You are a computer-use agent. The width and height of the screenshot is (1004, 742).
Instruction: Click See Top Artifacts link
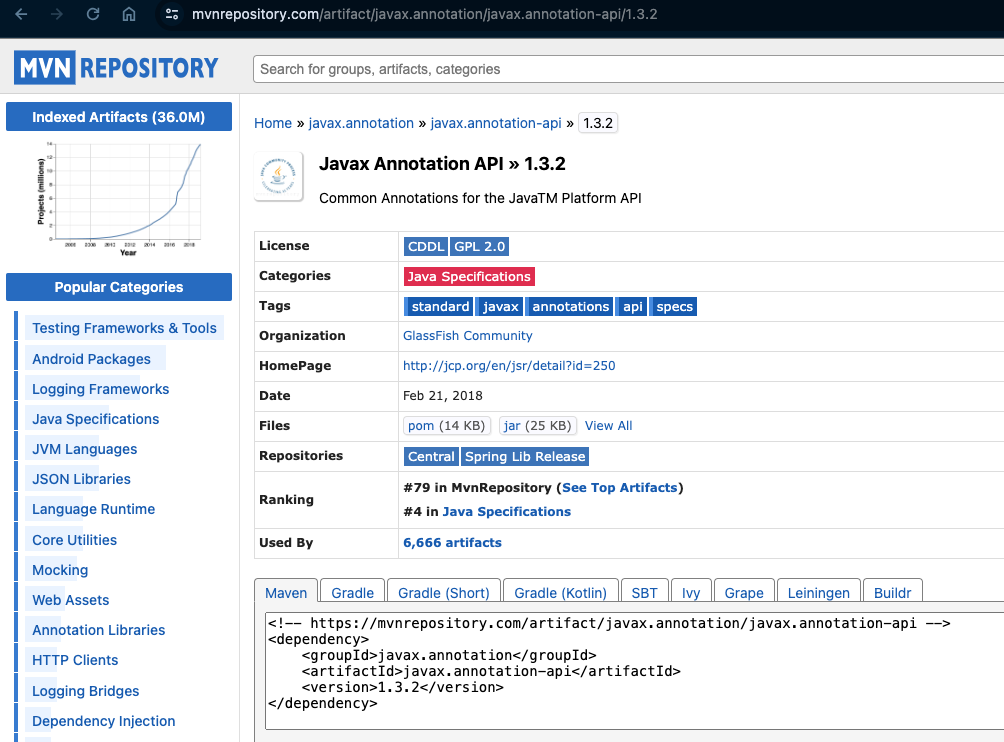pyautogui.click(x=619, y=487)
